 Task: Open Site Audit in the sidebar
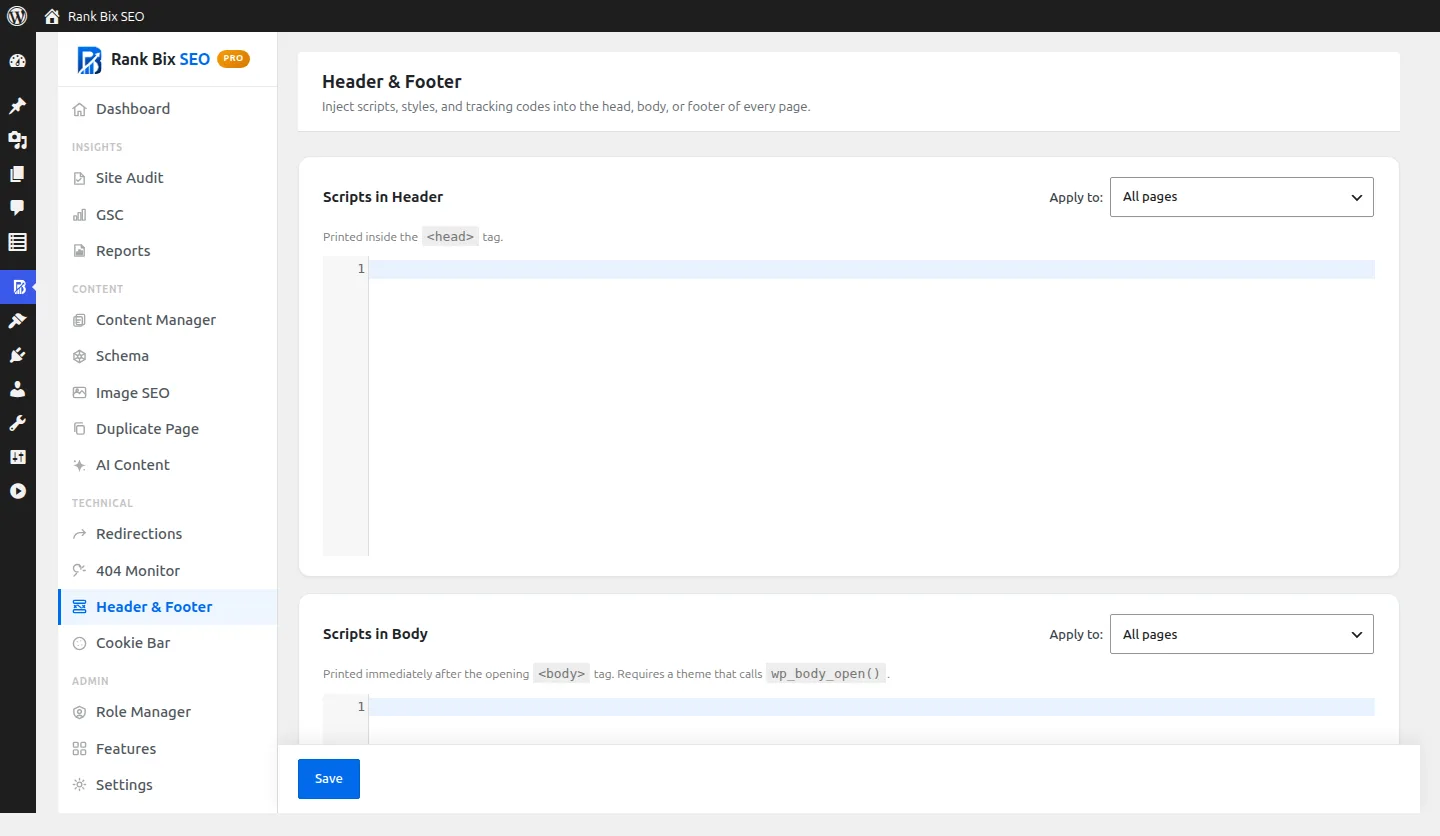point(167,178)
